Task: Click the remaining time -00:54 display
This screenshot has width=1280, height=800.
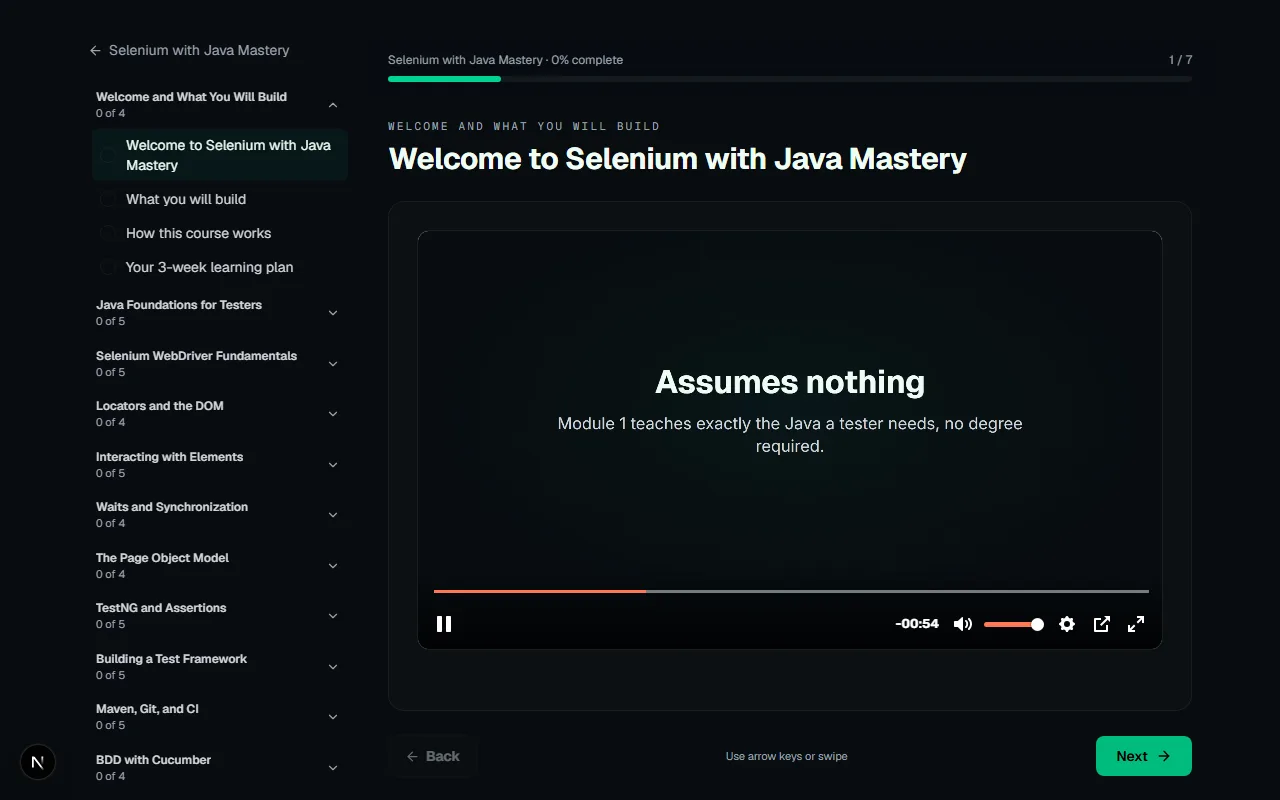Action: (x=917, y=624)
